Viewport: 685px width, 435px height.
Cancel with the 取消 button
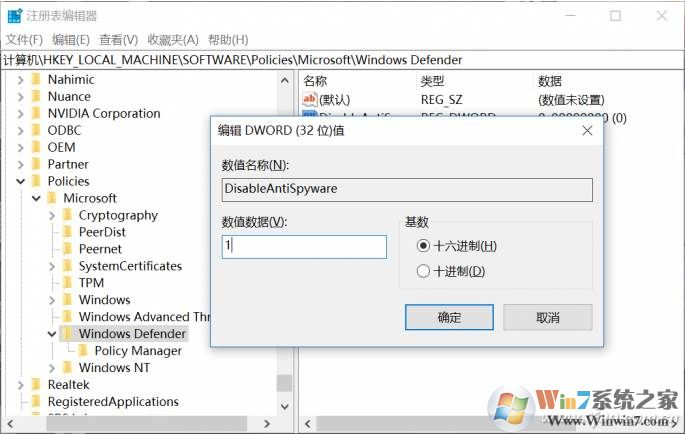click(x=548, y=318)
